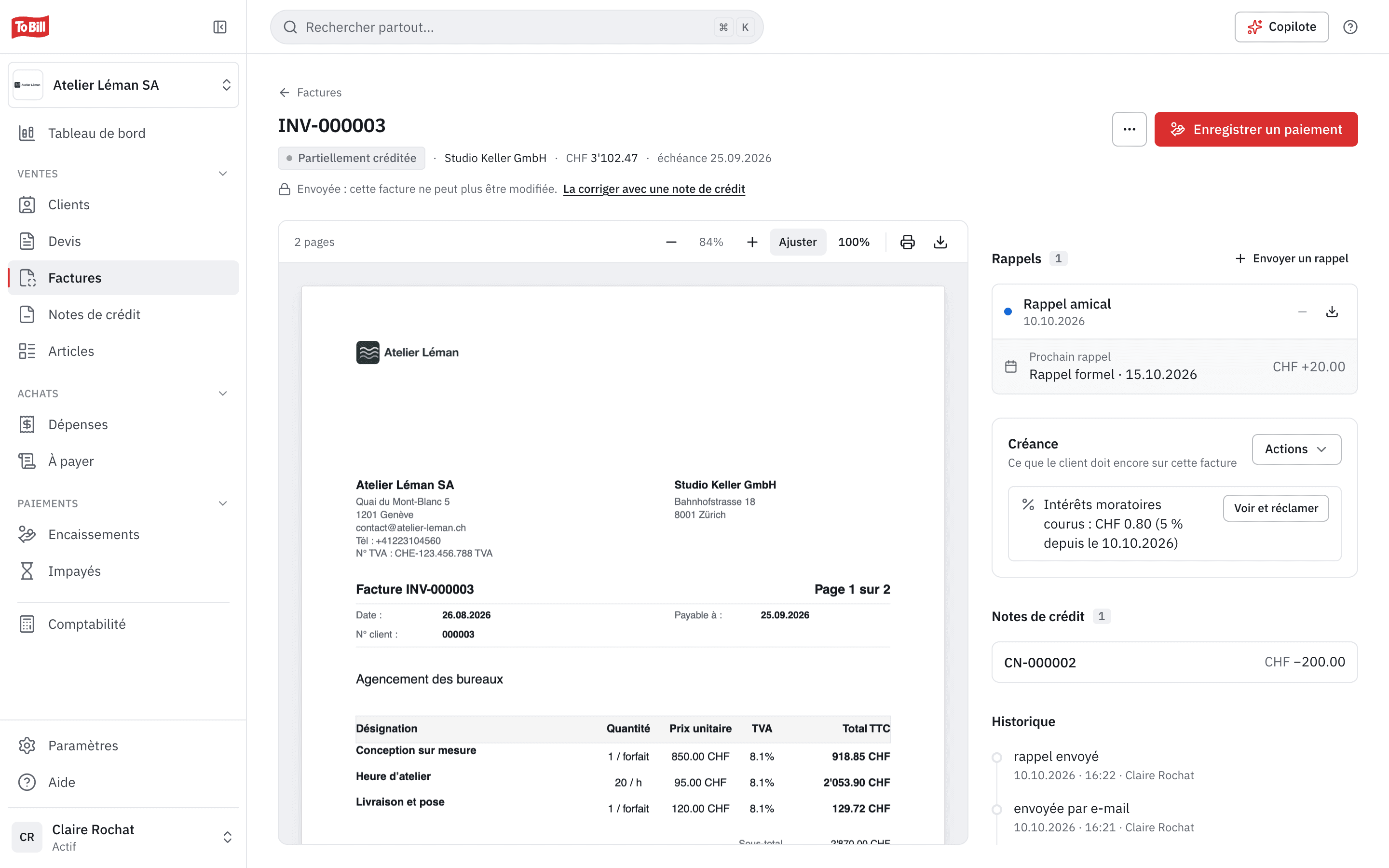Zoom in the PDF viewer
Screen dimensions: 1389x868
pyautogui.click(x=752, y=242)
